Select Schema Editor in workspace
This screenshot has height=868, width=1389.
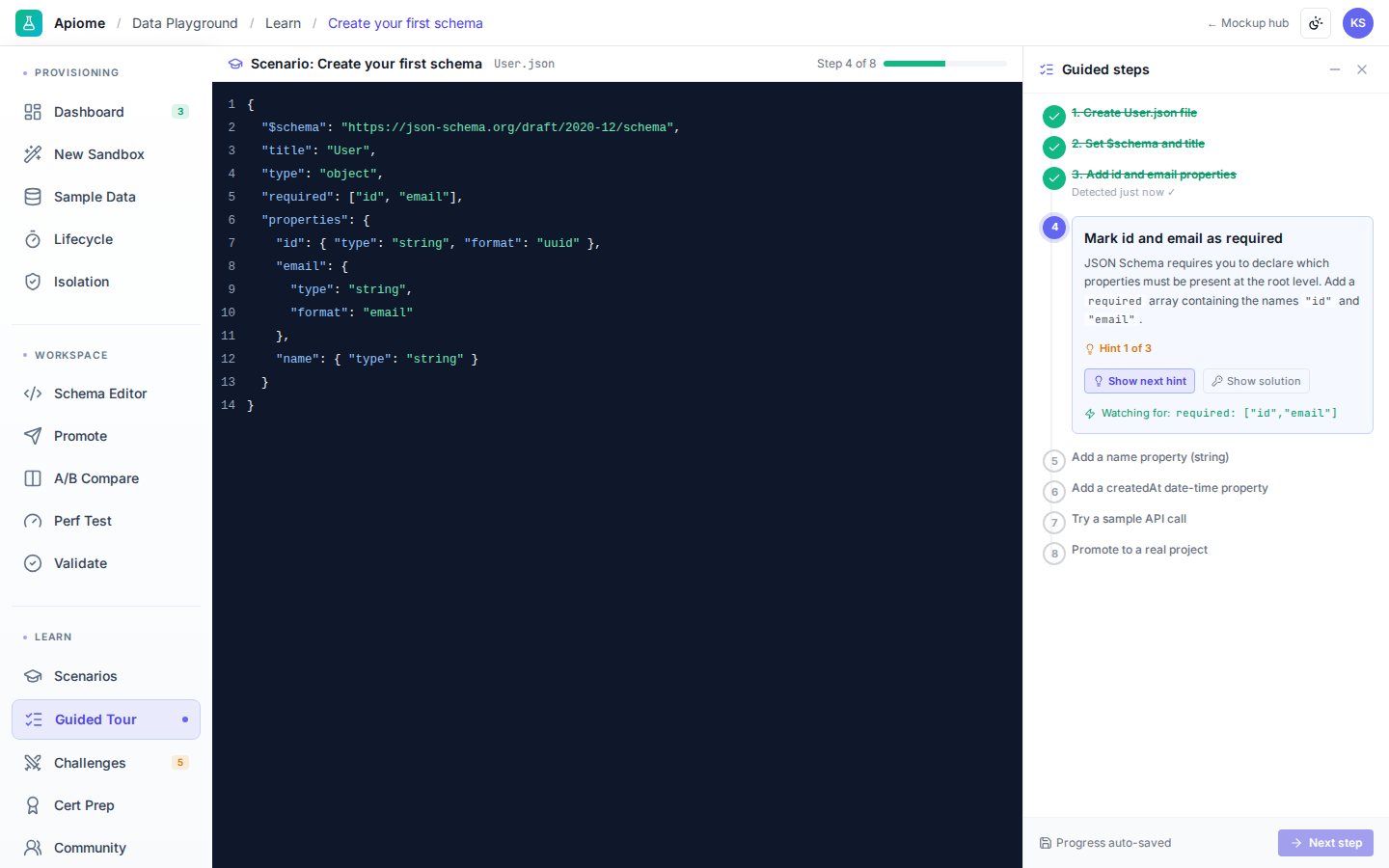(x=106, y=393)
